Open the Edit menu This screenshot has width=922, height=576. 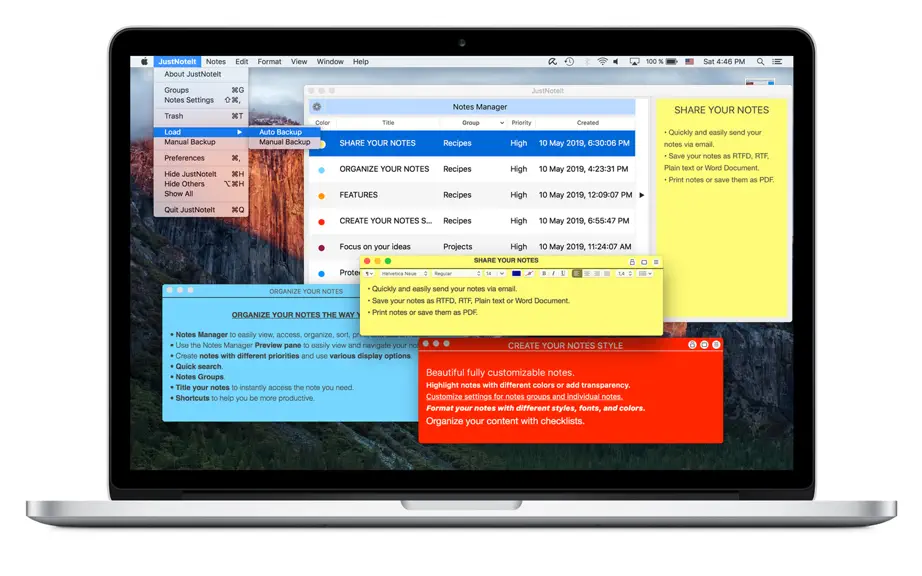pyautogui.click(x=242, y=61)
